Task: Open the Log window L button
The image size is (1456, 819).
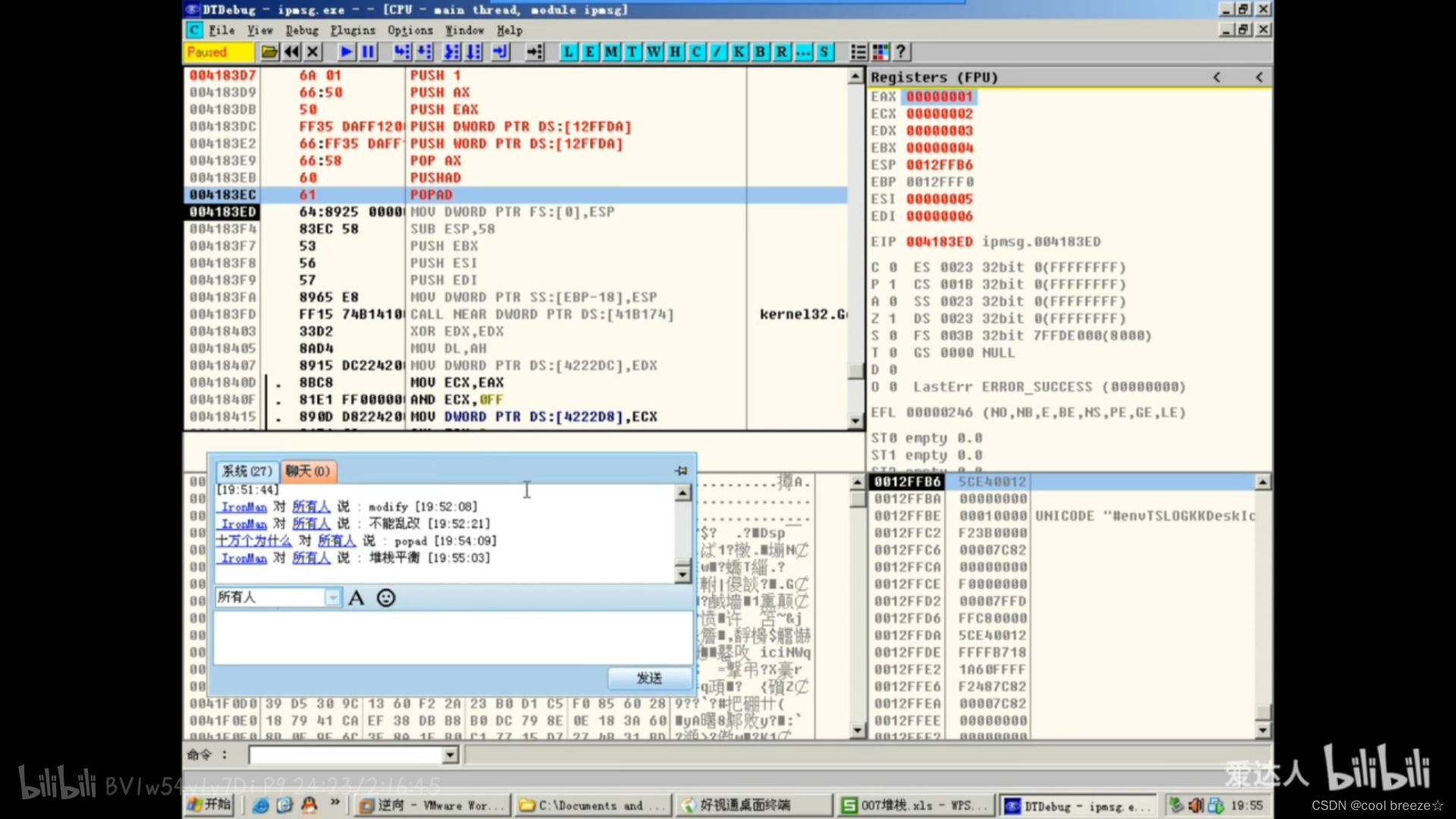Action: click(569, 52)
